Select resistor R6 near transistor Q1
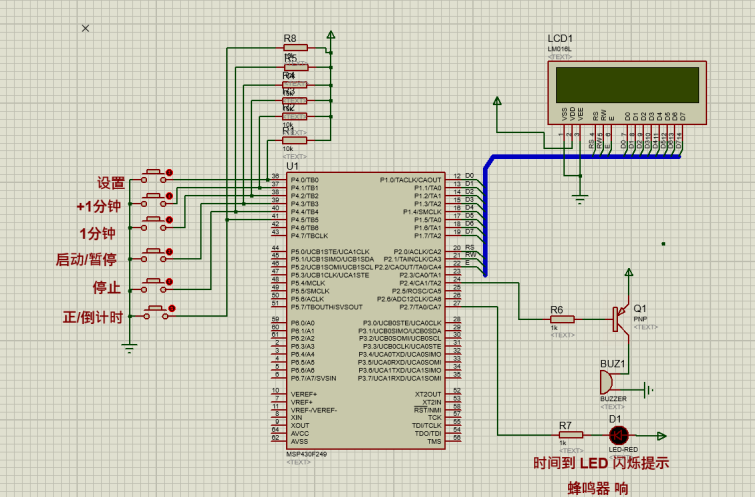755x497 pixels. [x=562, y=319]
